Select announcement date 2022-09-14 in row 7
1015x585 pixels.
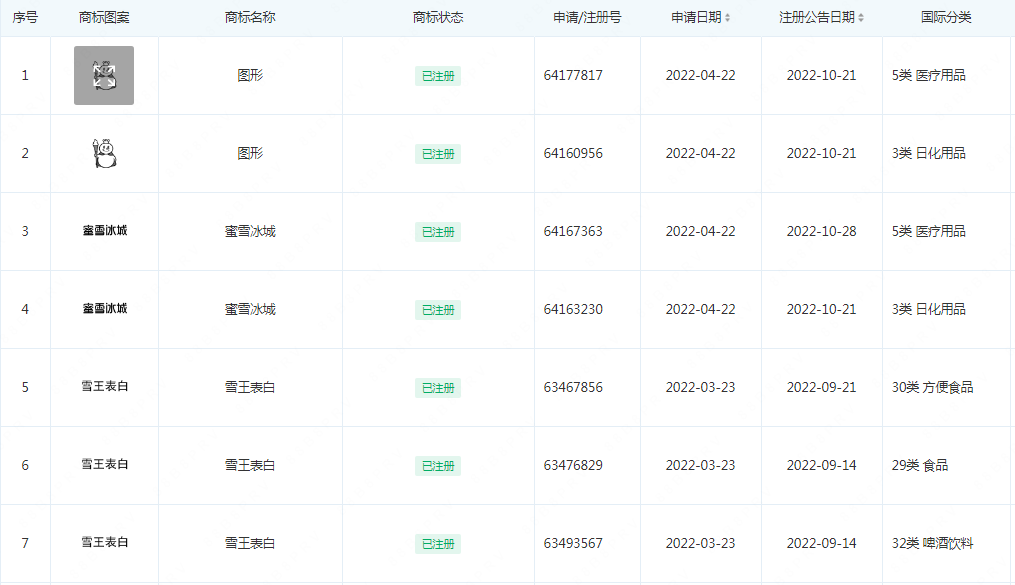821,543
